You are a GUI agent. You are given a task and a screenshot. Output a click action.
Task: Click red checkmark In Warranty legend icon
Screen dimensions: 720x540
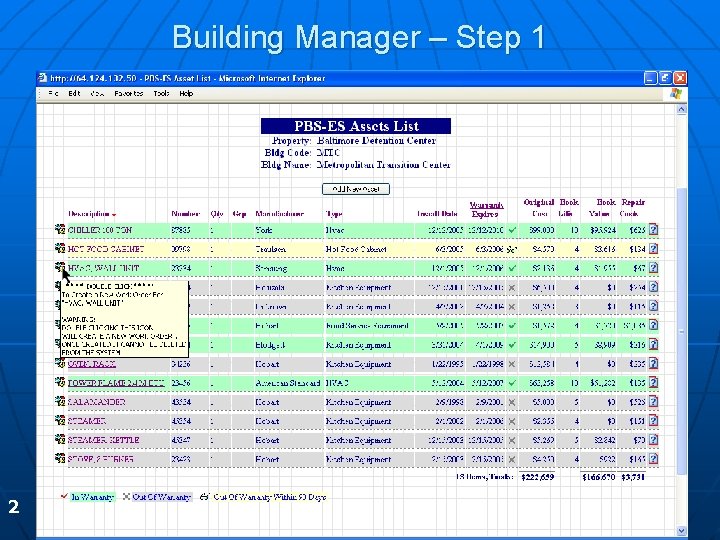[64, 496]
